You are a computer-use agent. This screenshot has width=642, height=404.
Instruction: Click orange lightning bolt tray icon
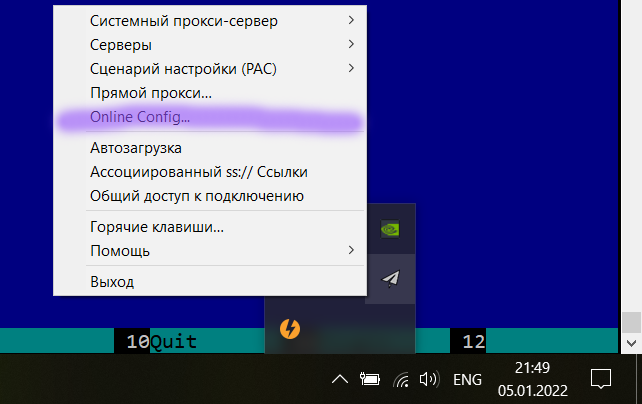pyautogui.click(x=290, y=329)
